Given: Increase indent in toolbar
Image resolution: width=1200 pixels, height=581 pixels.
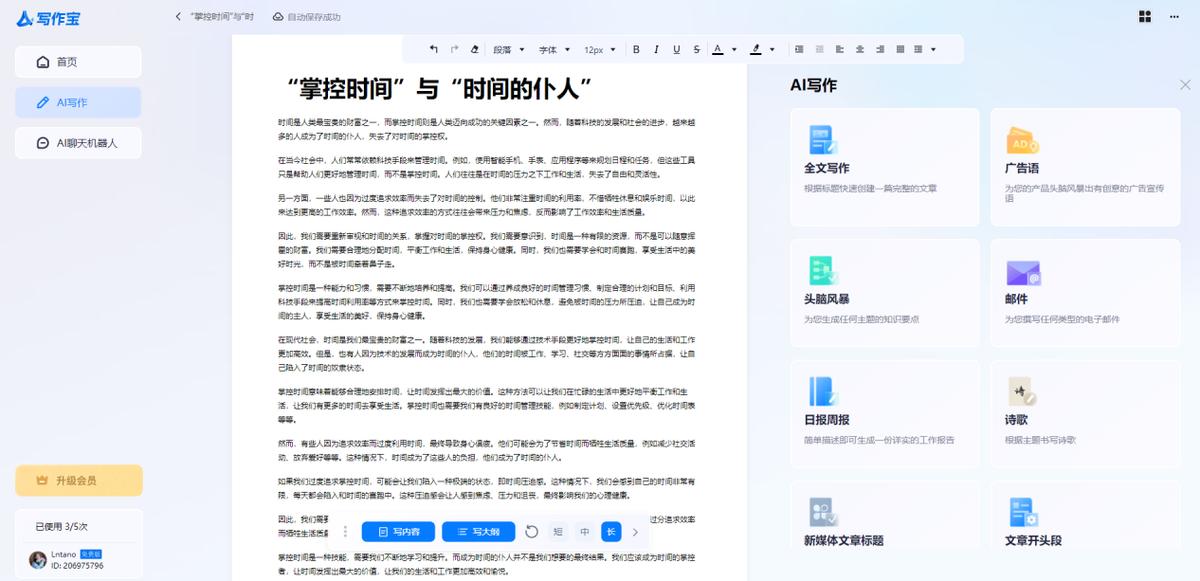Looking at the screenshot, I should 799,49.
